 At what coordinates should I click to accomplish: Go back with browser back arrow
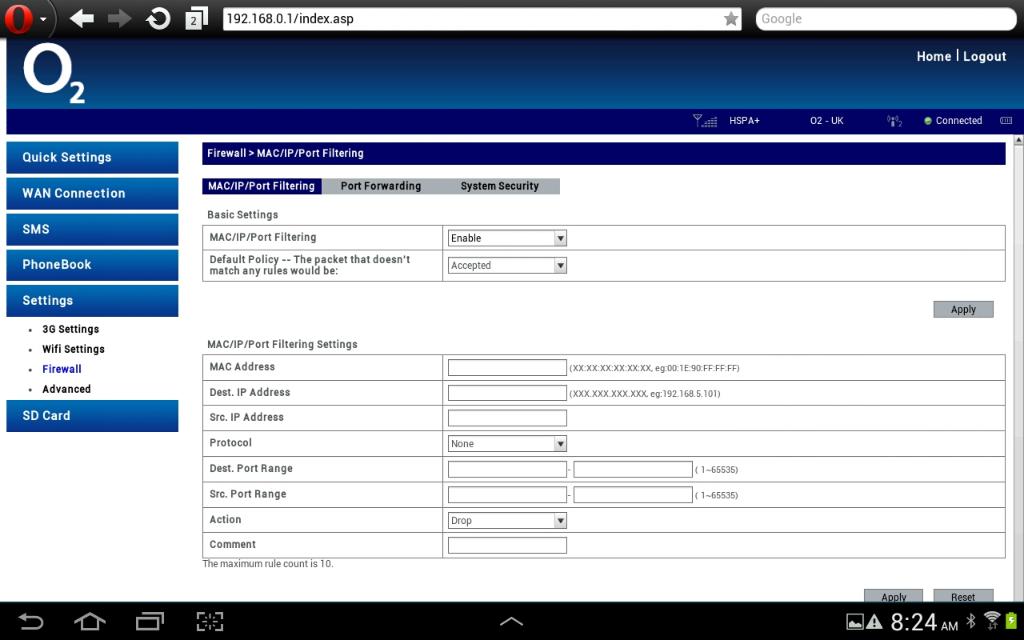(81, 19)
